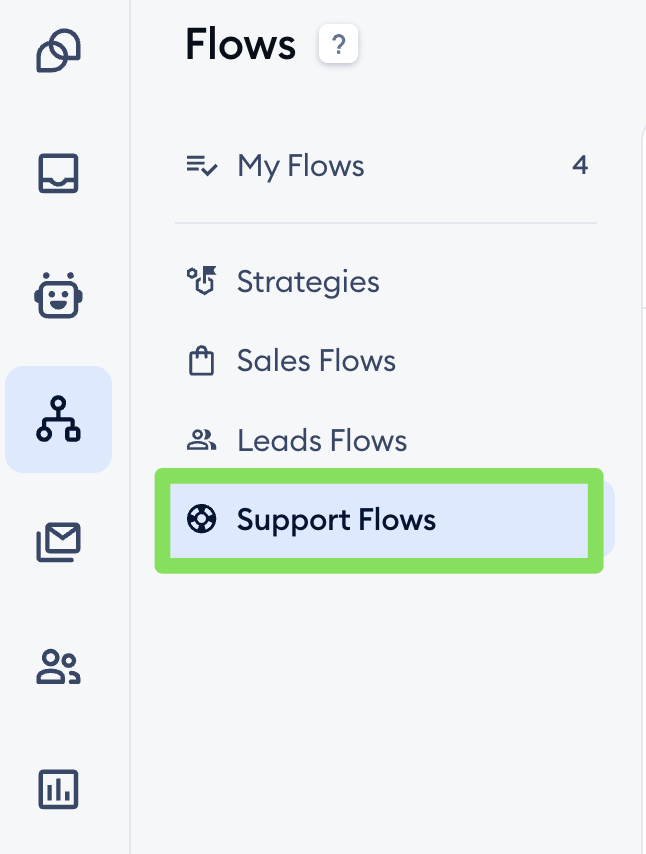Viewport: 646px width, 854px height.
Task: Open Leads Flows section
Action: [322, 441]
